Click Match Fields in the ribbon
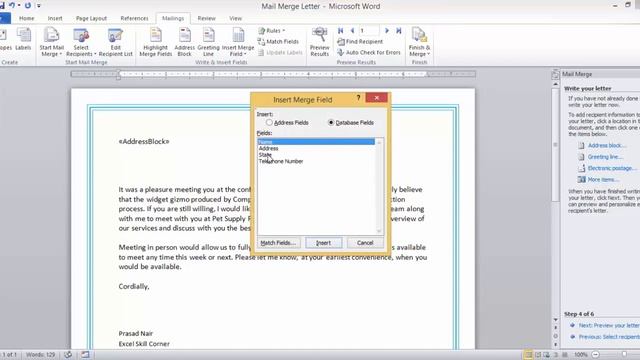The height and width of the screenshot is (360, 640). click(278, 42)
